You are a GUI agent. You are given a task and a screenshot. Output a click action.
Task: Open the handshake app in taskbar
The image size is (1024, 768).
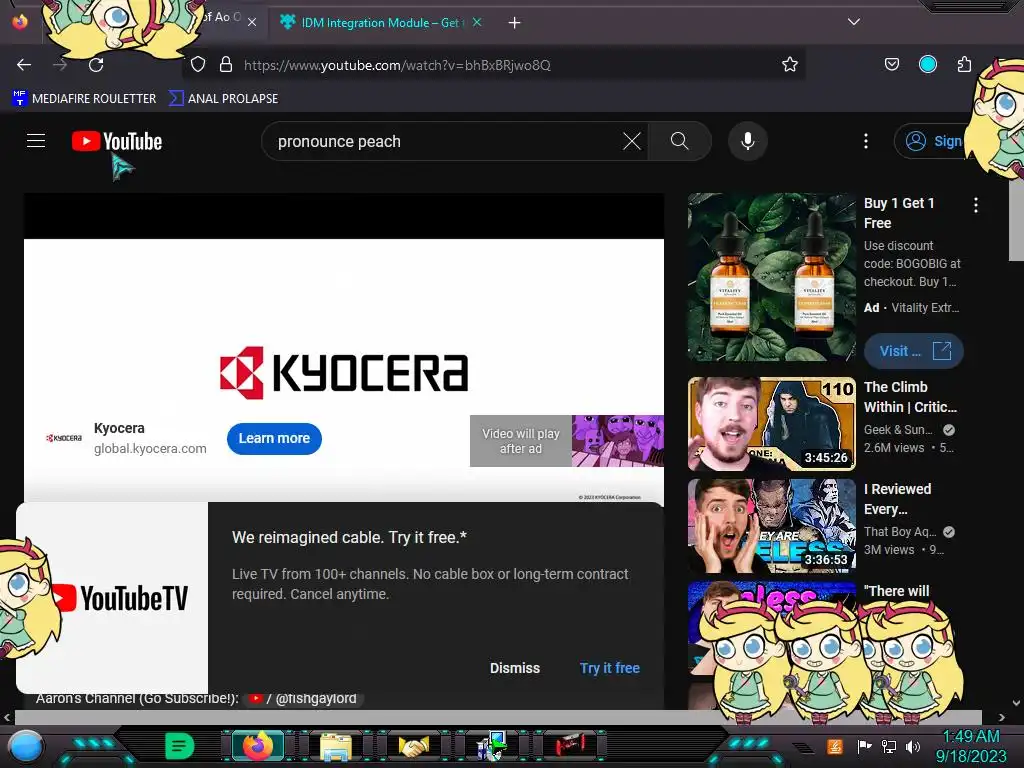pyautogui.click(x=414, y=745)
